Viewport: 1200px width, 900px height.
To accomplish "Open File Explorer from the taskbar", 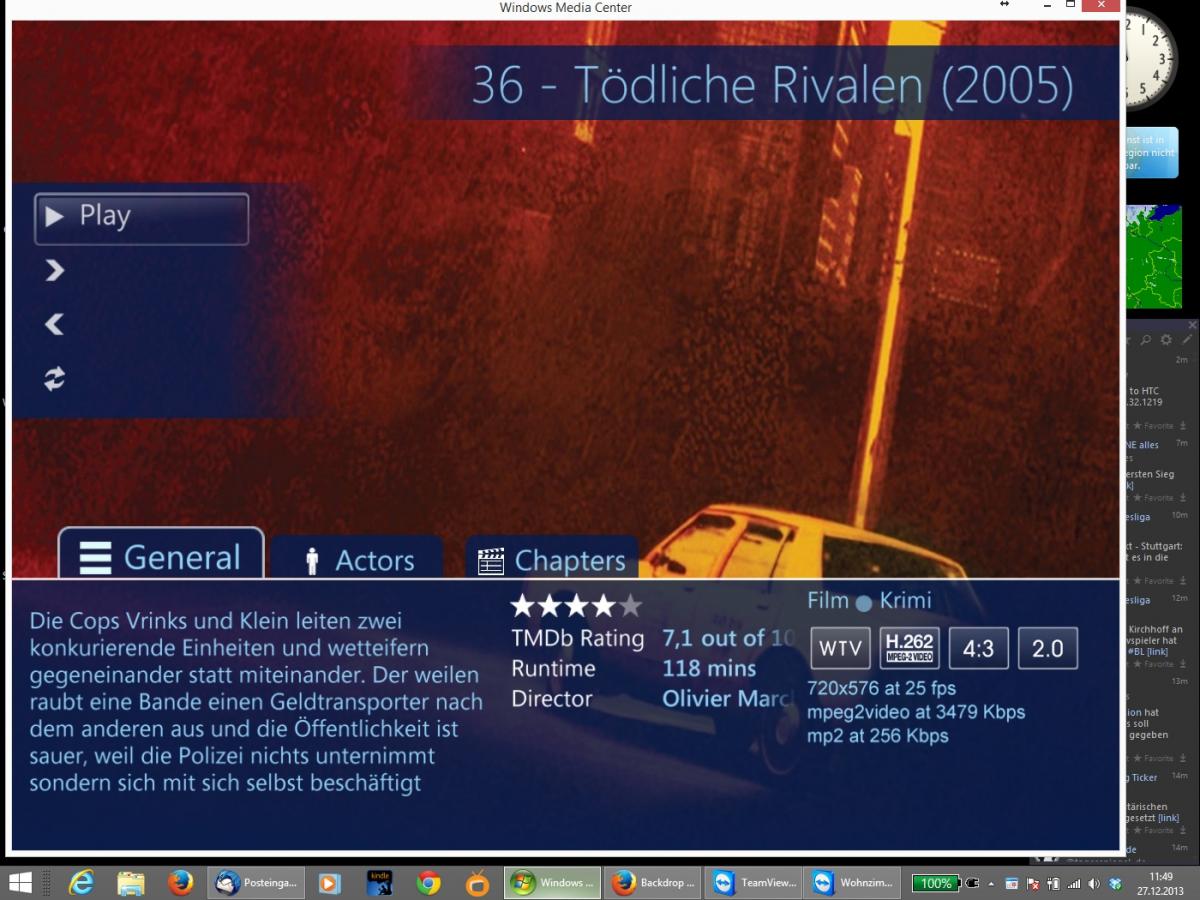I will coord(131,883).
